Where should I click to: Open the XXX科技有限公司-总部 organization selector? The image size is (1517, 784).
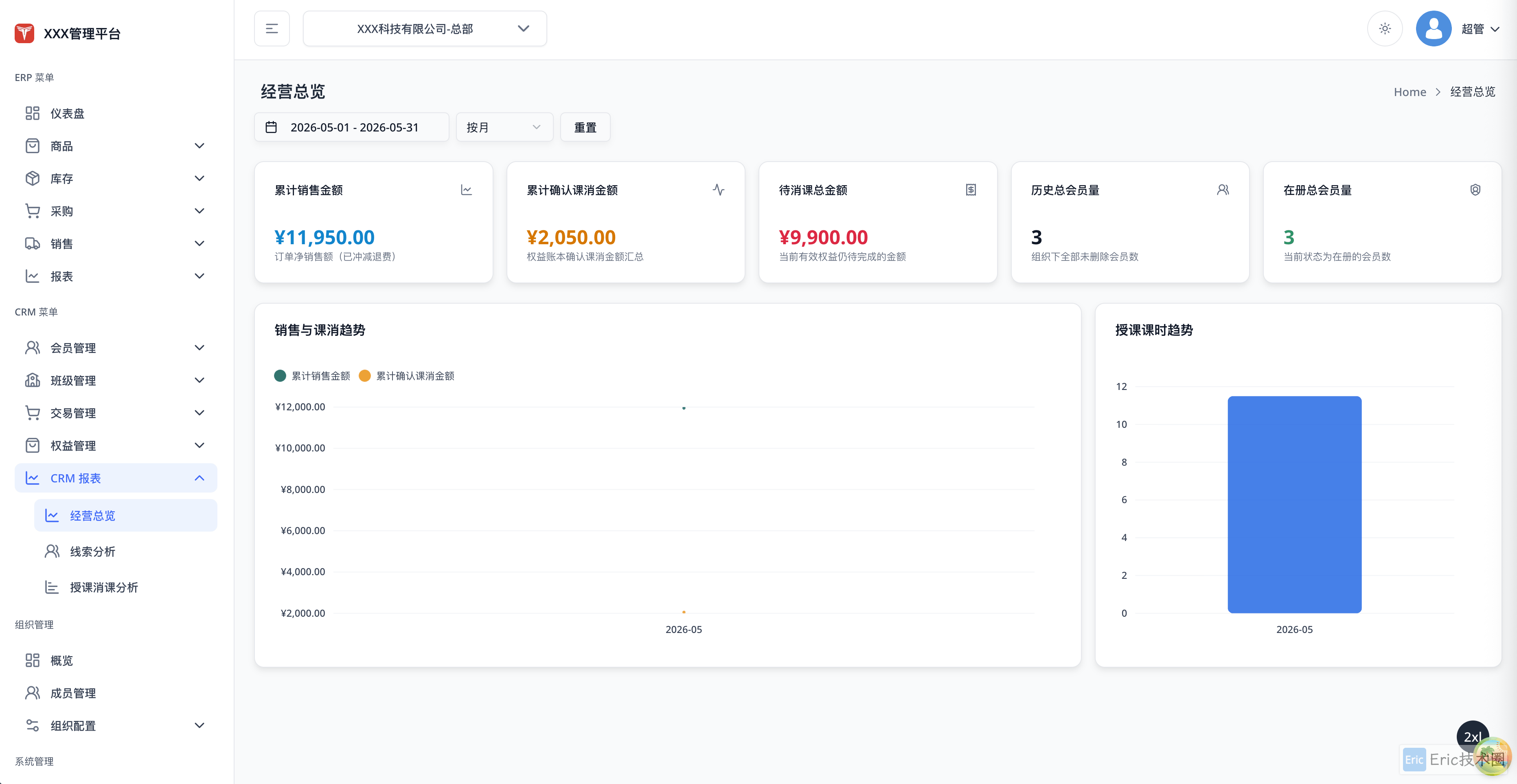425,28
